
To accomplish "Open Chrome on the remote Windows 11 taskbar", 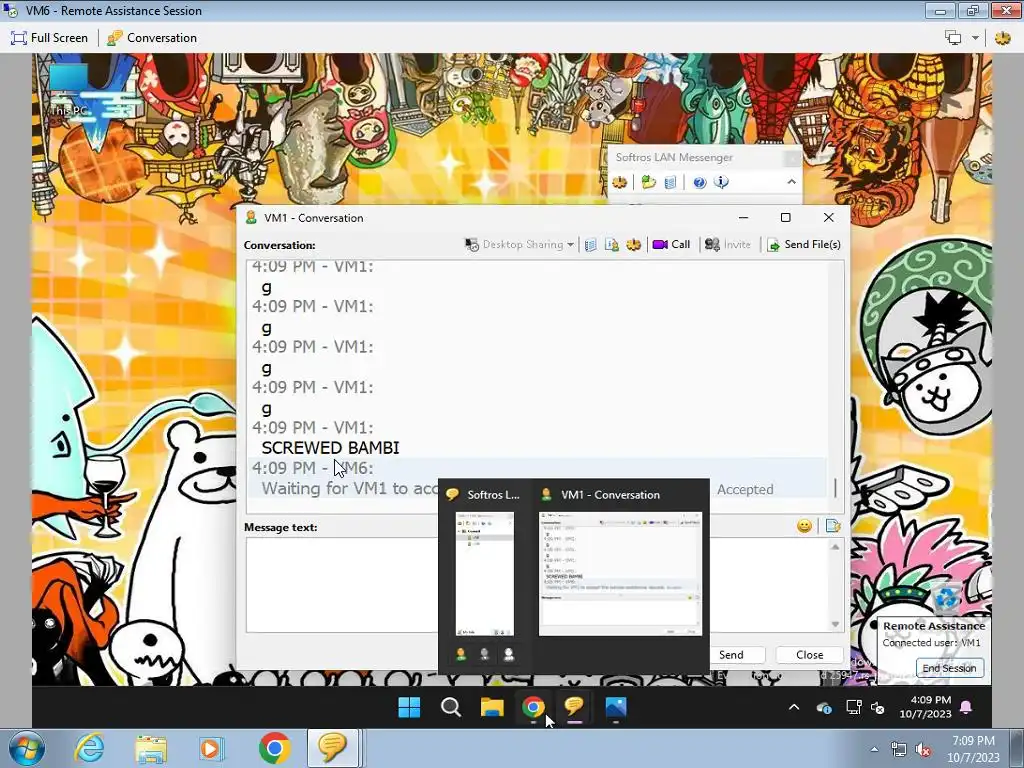I will [x=533, y=707].
